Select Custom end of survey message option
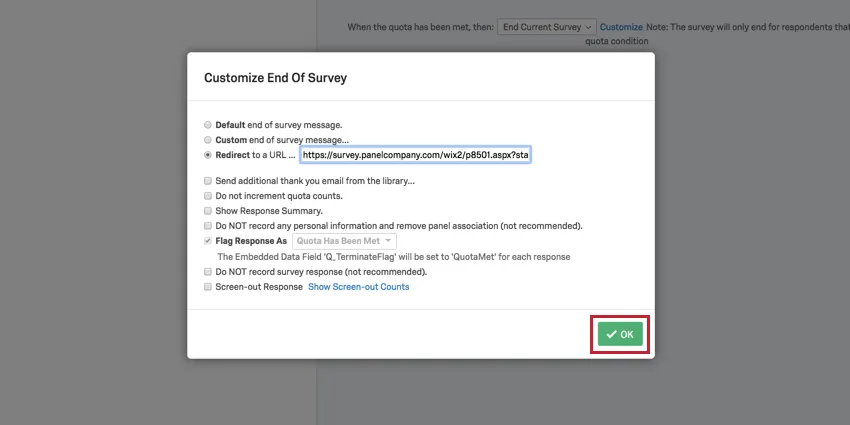This screenshot has width=850, height=425. click(x=207, y=140)
